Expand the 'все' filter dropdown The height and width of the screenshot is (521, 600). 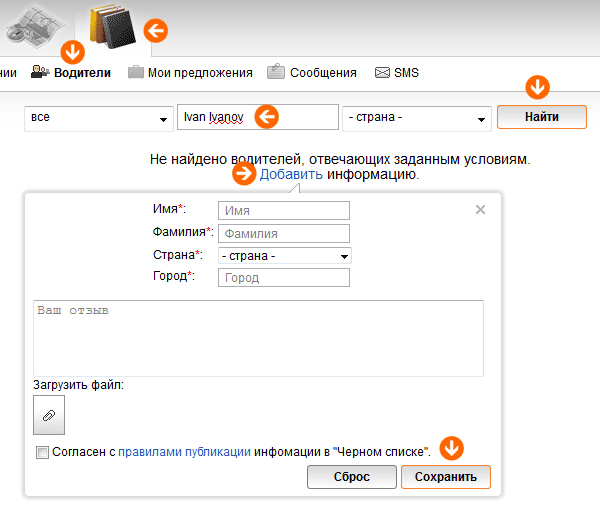click(x=97, y=118)
